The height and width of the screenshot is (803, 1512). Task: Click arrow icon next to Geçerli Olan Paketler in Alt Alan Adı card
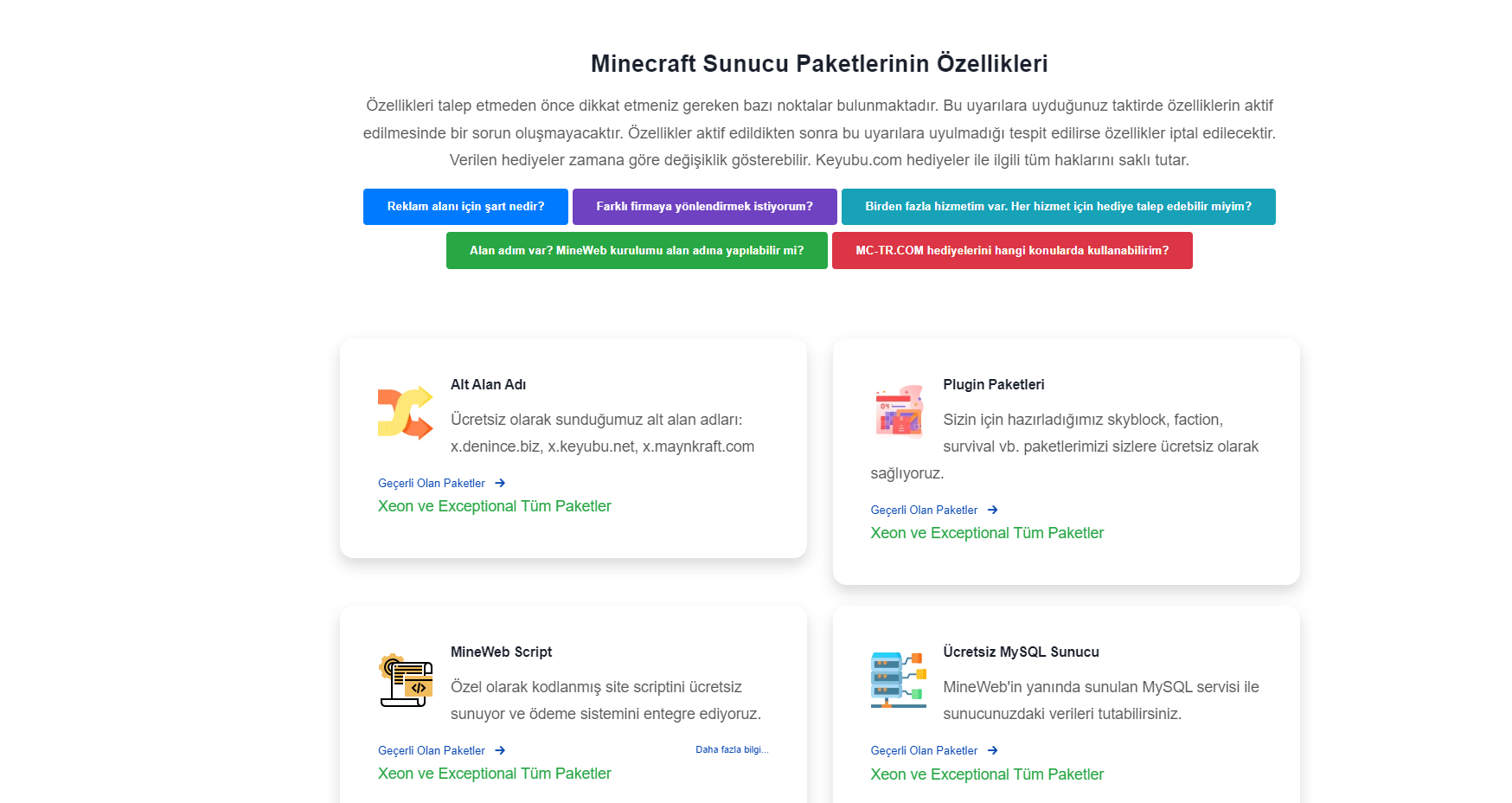pos(500,484)
